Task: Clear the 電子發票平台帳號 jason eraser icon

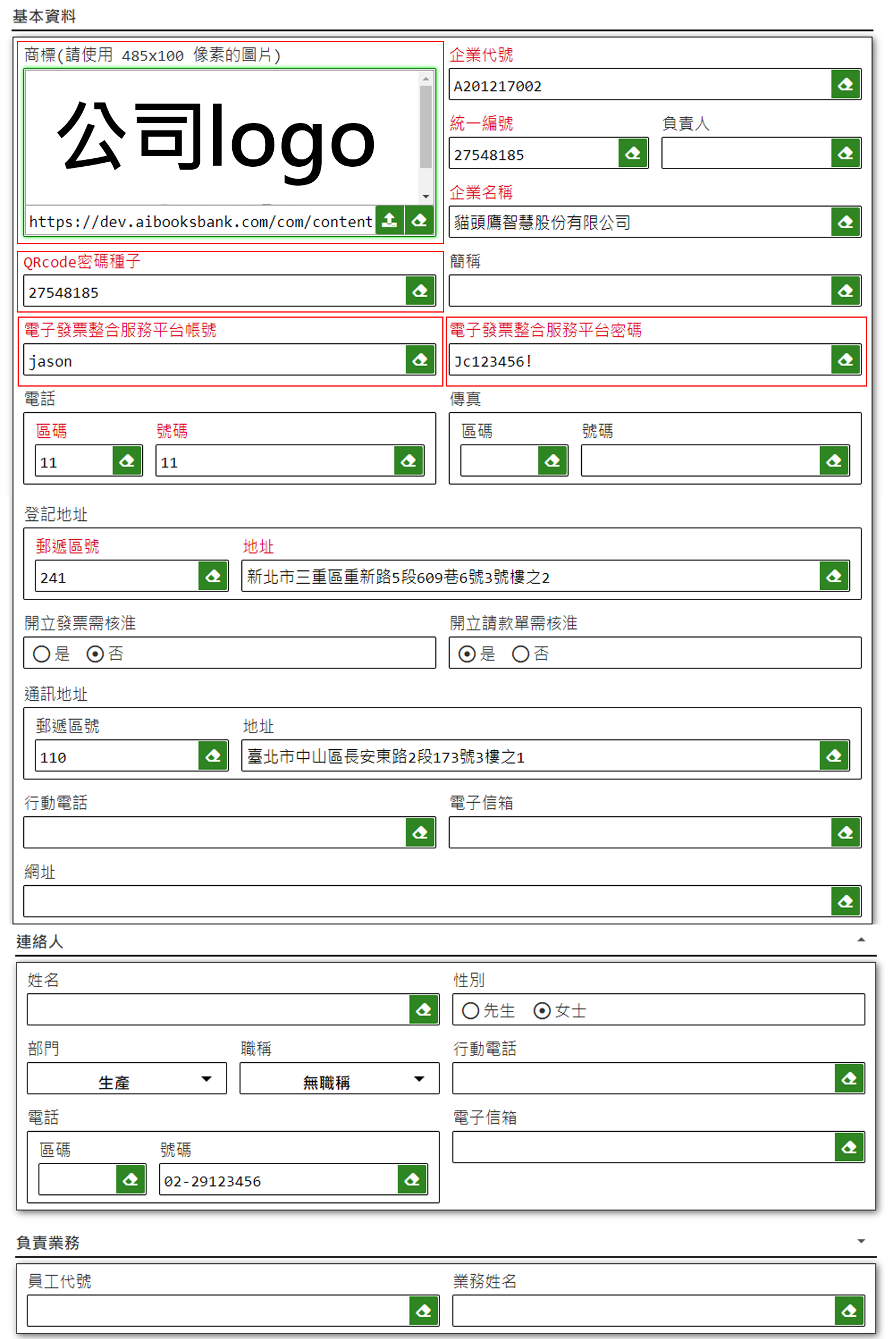Action: pyautogui.click(x=420, y=359)
